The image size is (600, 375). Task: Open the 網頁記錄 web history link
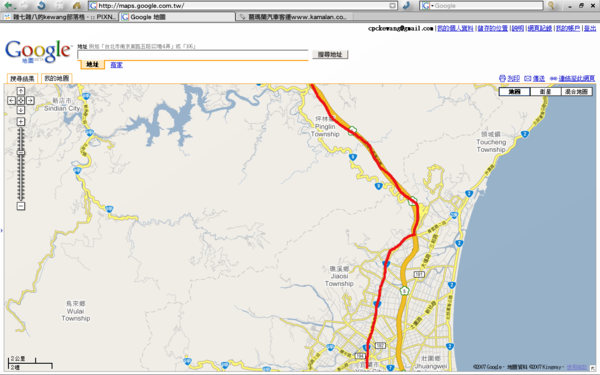[540, 28]
